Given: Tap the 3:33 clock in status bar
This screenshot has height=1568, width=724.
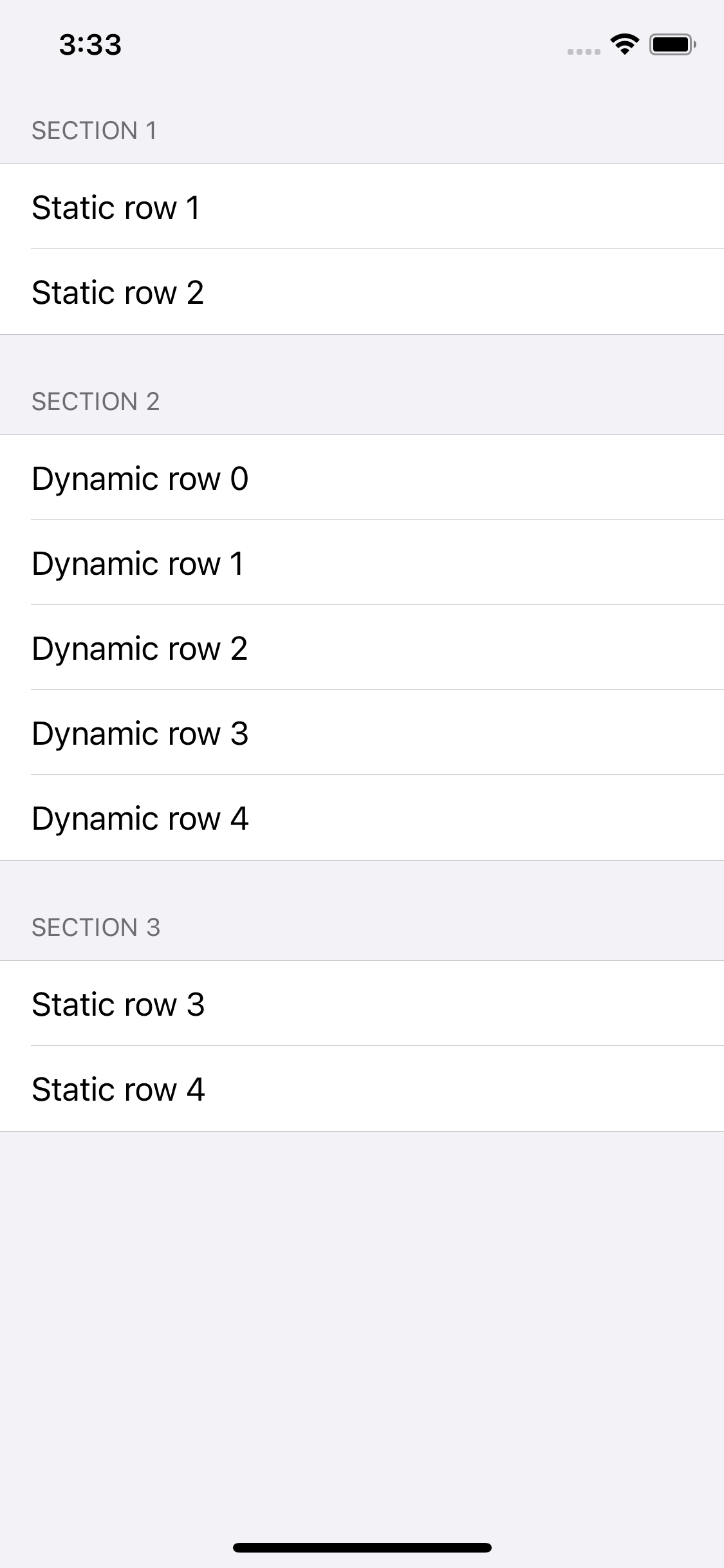Looking at the screenshot, I should (90, 45).
